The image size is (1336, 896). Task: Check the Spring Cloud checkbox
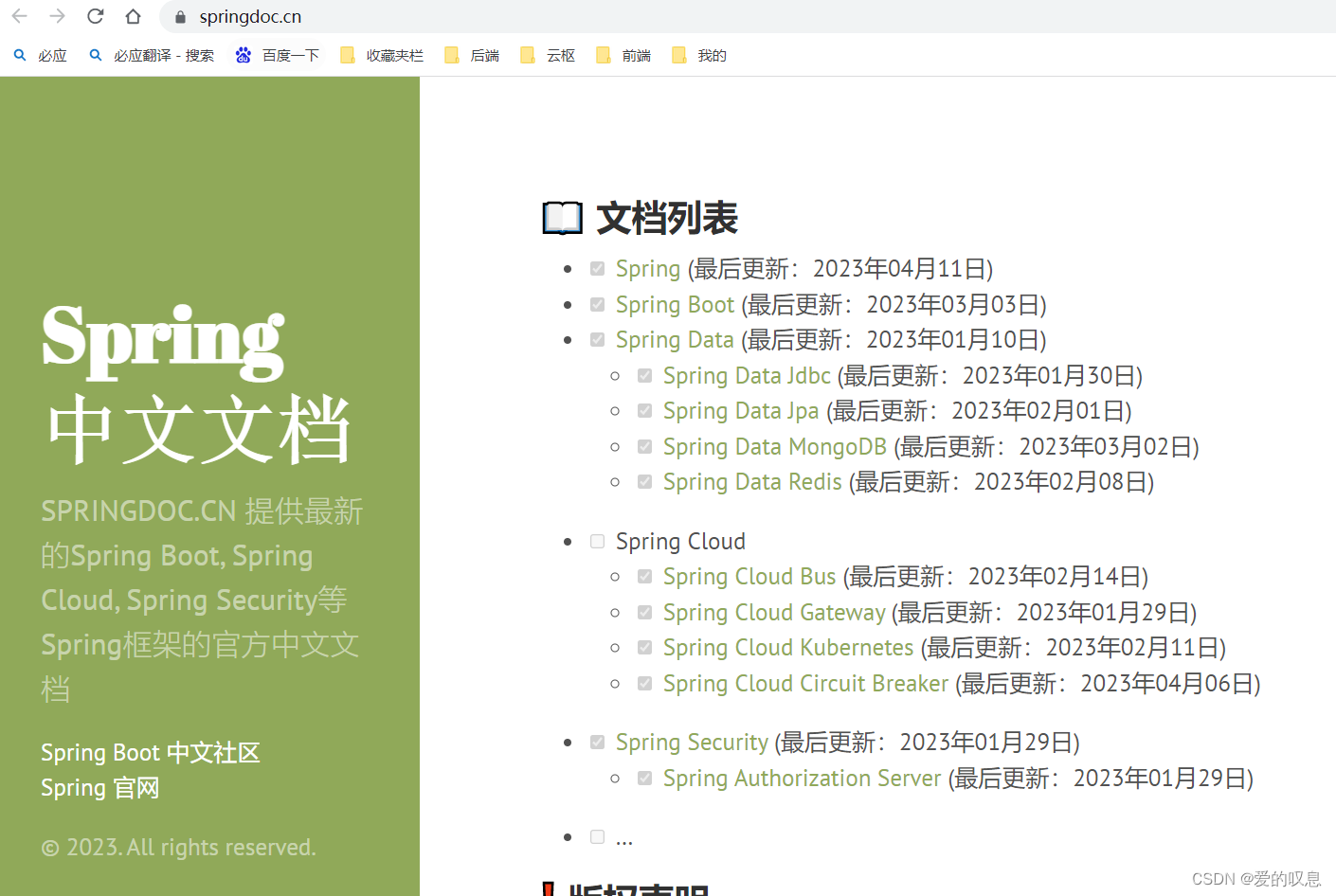click(x=597, y=540)
